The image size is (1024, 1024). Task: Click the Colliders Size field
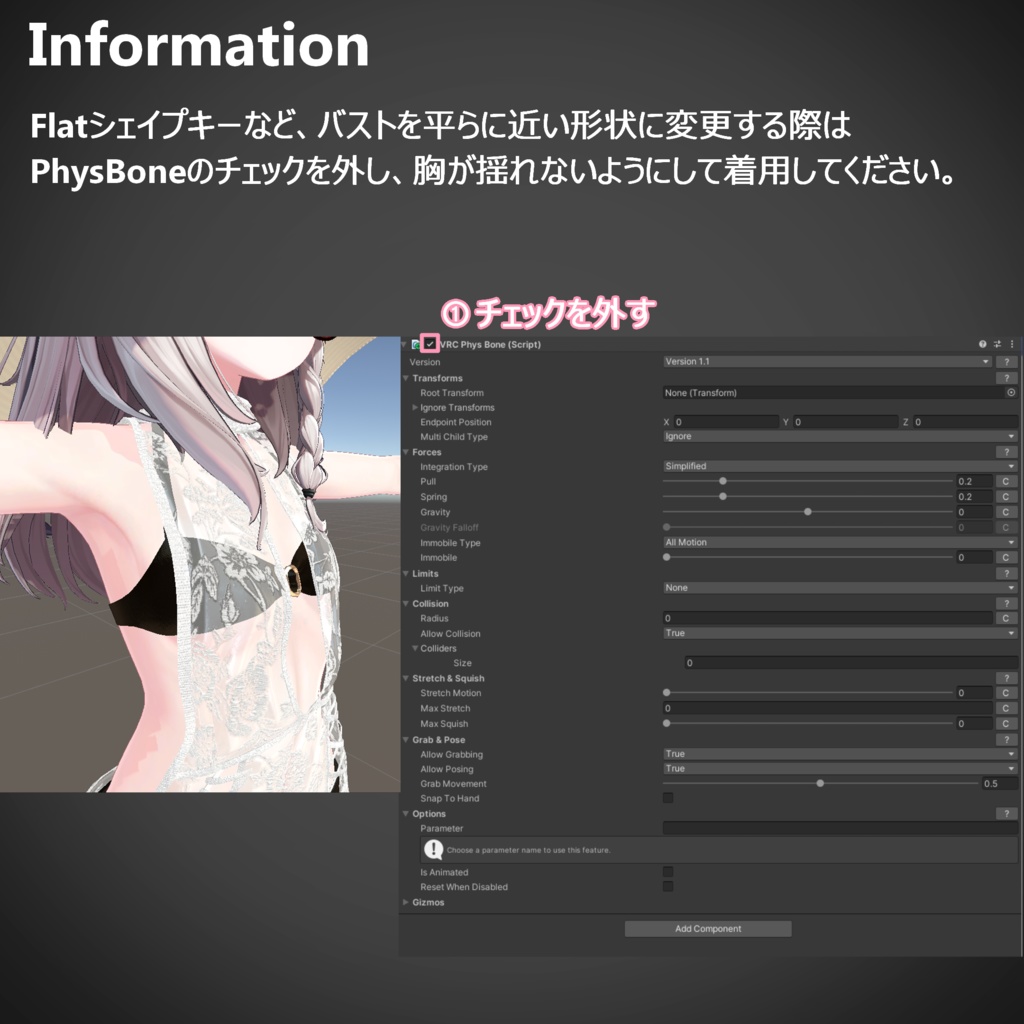pyautogui.click(x=851, y=663)
